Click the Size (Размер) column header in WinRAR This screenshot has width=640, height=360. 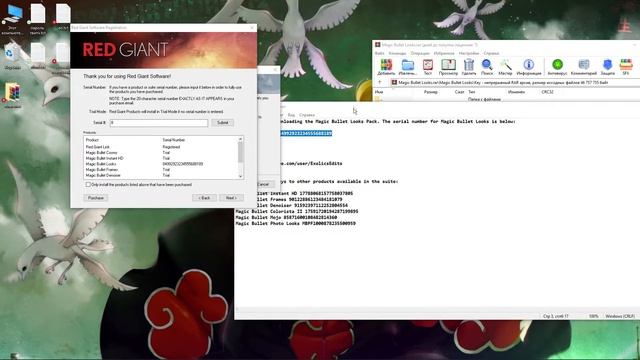tap(431, 92)
